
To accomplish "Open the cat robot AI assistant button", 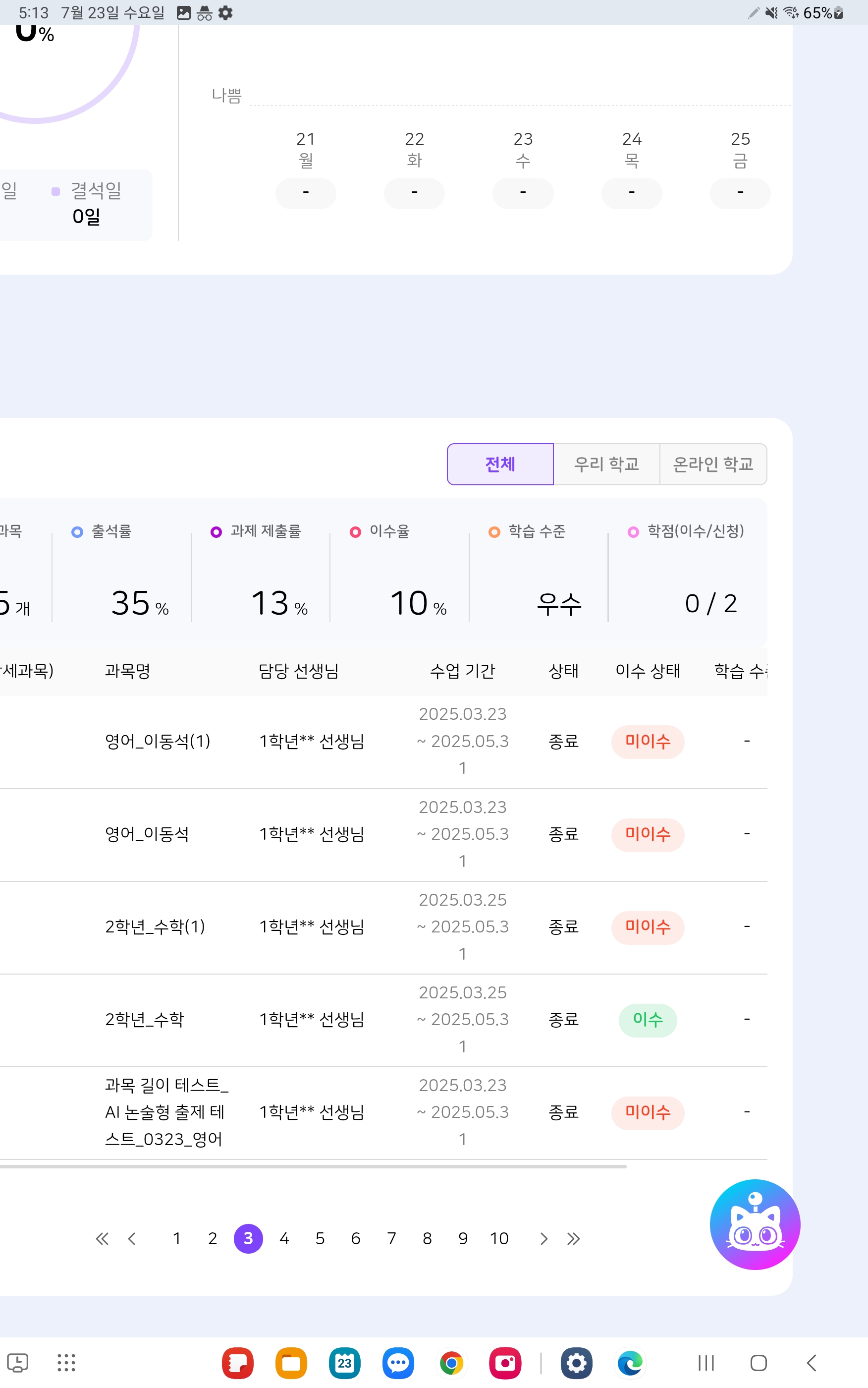I will tap(755, 1224).
